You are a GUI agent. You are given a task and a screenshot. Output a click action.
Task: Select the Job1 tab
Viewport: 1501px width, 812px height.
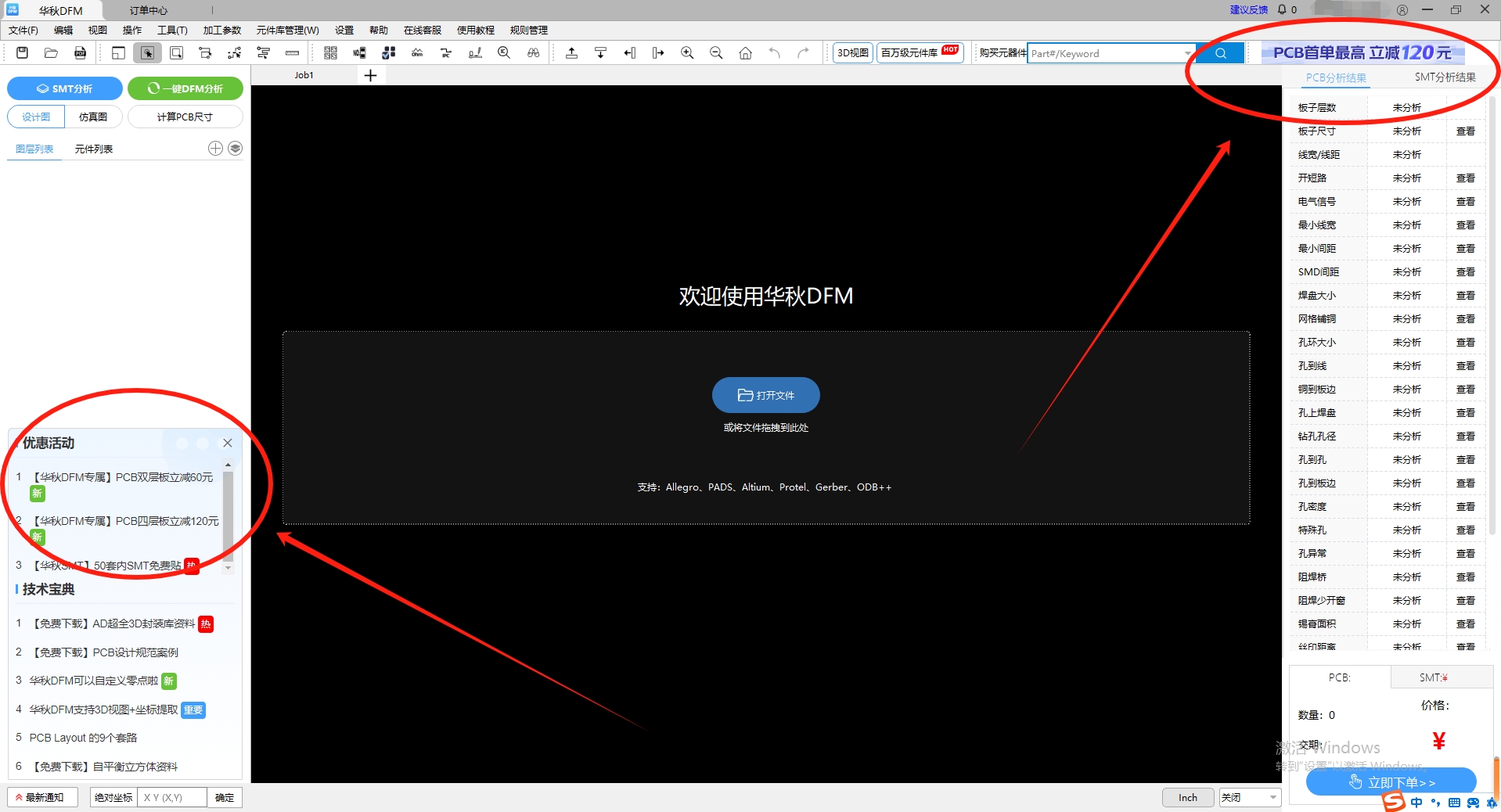(304, 75)
